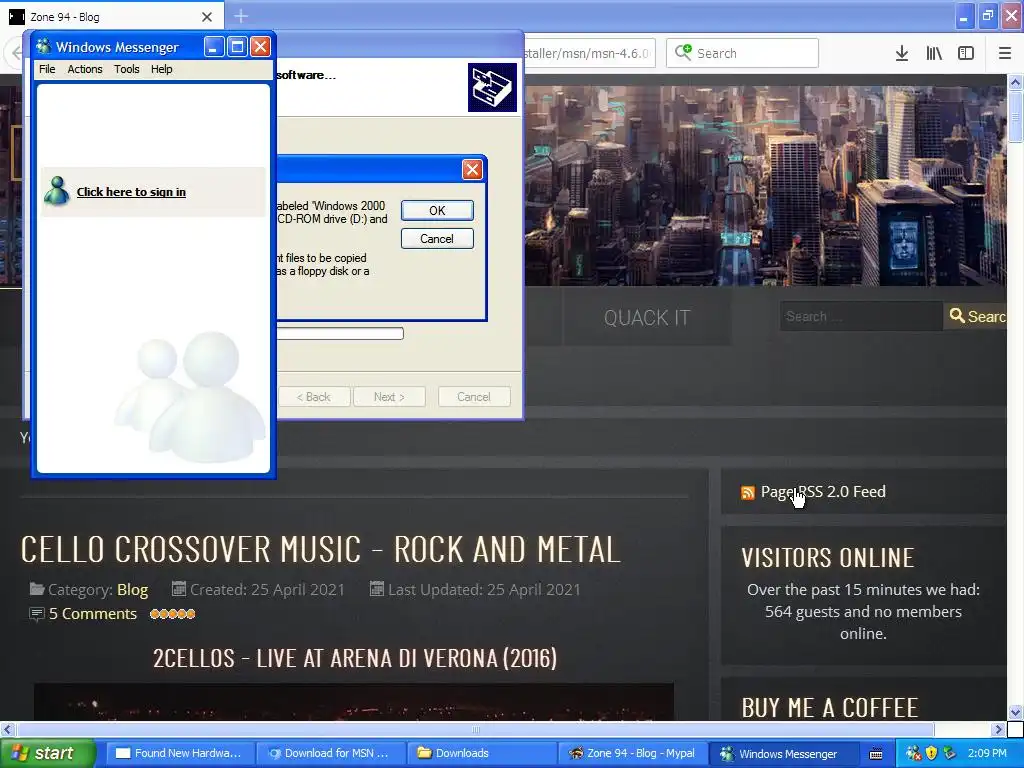Click the vertical scrollbar up arrow
Image resolution: width=1024 pixels, height=768 pixels.
pyautogui.click(x=1016, y=82)
